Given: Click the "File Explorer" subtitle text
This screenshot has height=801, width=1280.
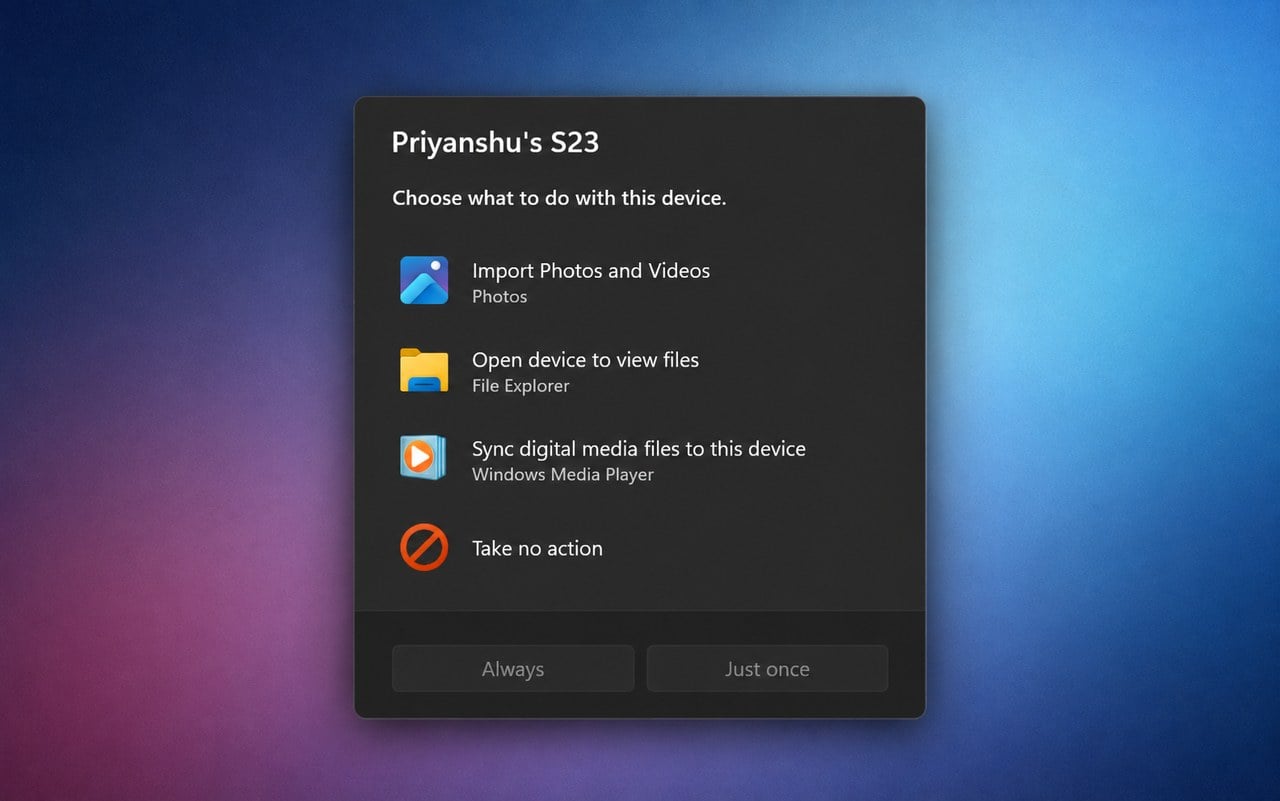Looking at the screenshot, I should point(520,386).
